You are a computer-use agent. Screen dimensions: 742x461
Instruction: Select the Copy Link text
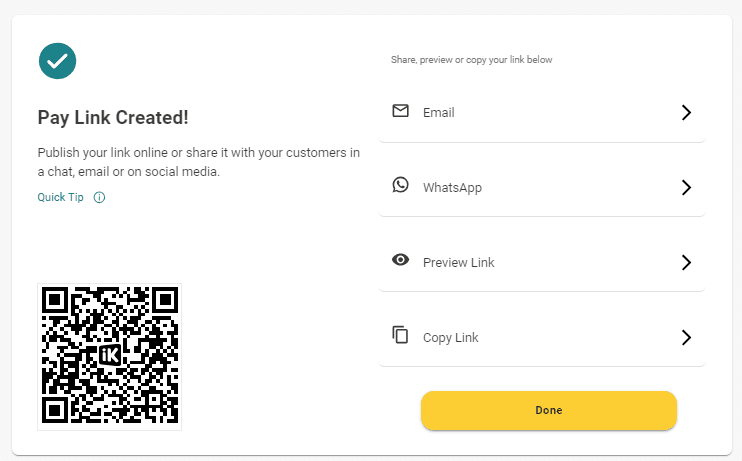[x=450, y=338]
